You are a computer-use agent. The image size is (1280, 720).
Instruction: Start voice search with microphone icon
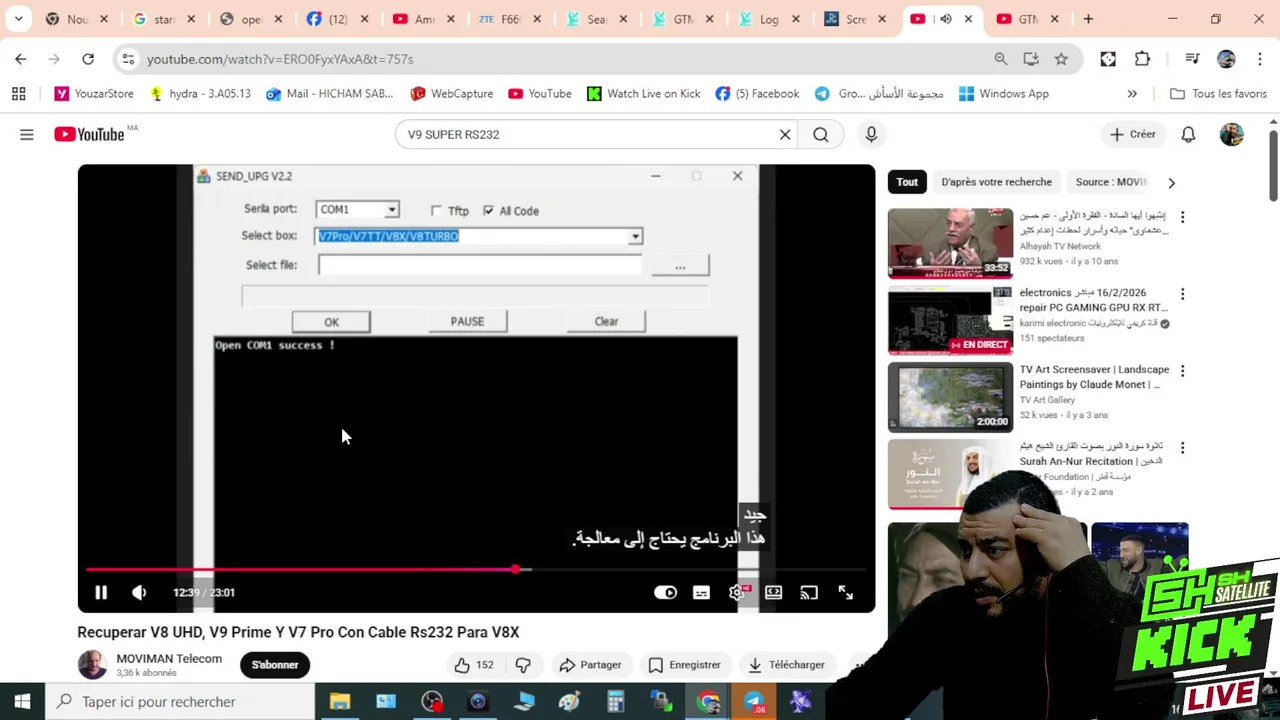coord(871,134)
